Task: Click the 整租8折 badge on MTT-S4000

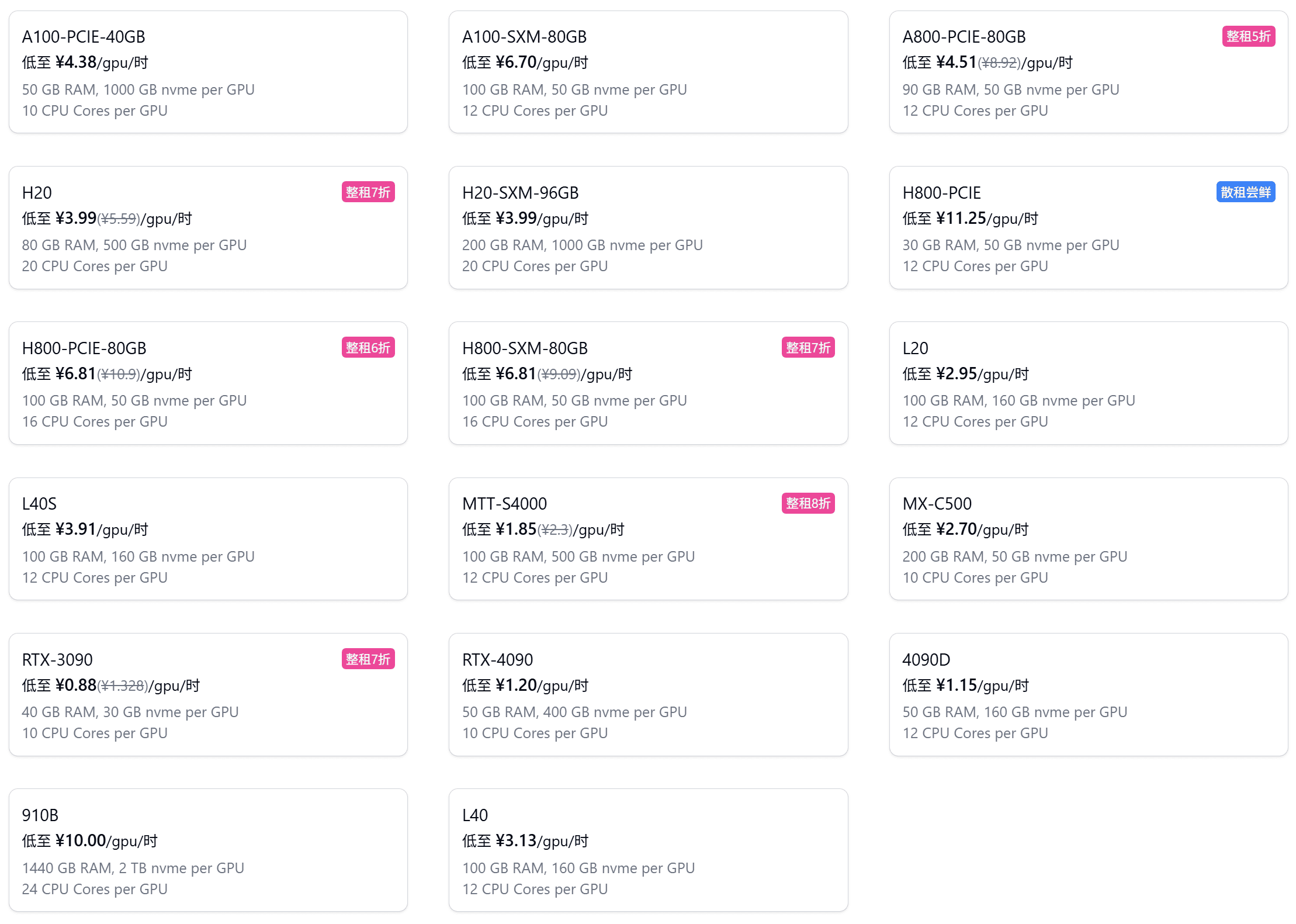Action: 808,503
